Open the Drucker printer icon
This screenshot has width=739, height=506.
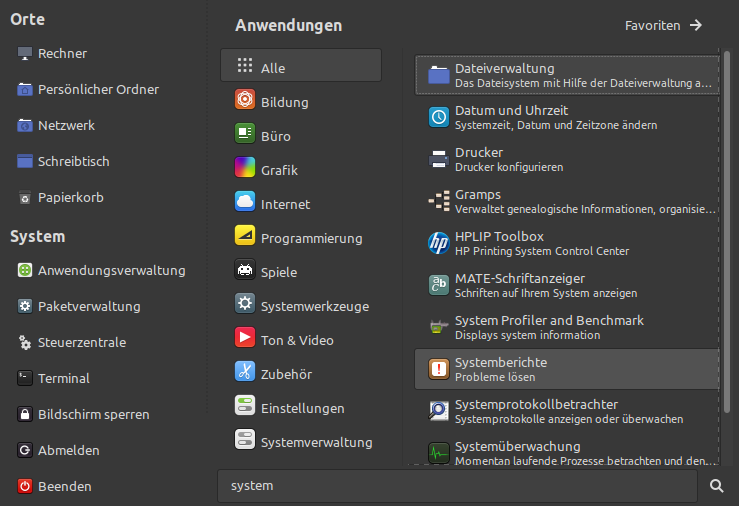[439, 159]
